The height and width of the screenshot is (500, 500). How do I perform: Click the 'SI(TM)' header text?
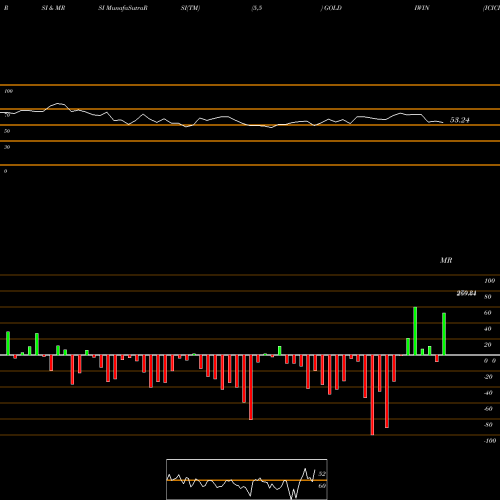190,8
